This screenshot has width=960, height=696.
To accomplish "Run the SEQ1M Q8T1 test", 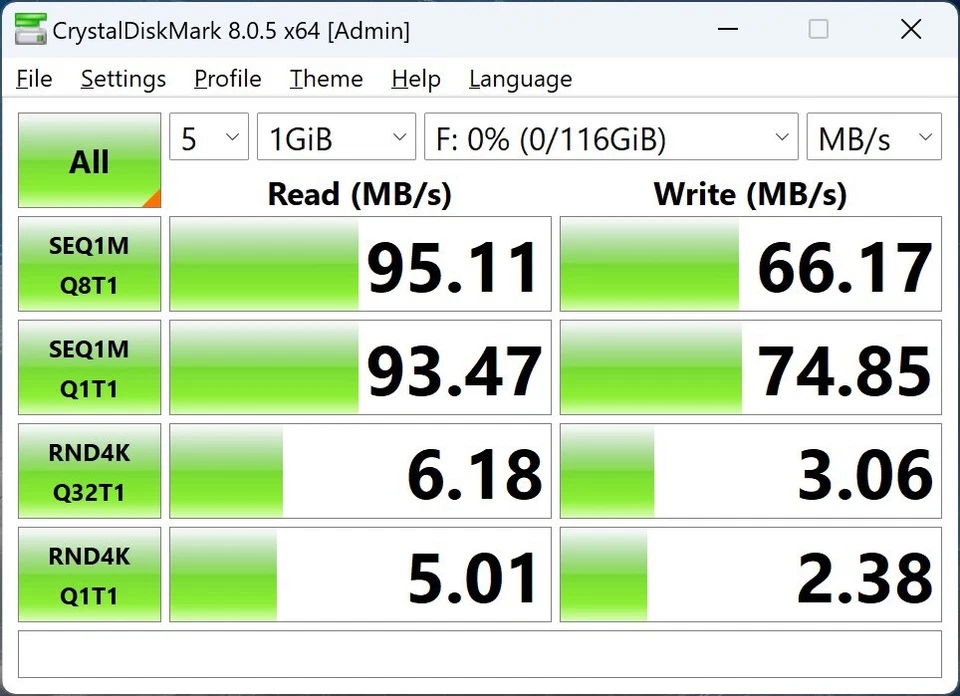I will 89,264.
